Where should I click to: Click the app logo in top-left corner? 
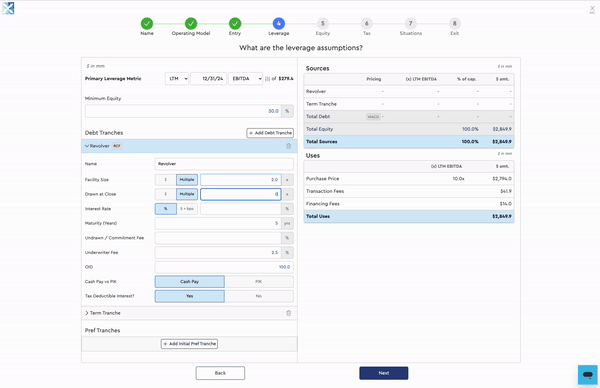click(x=8, y=8)
